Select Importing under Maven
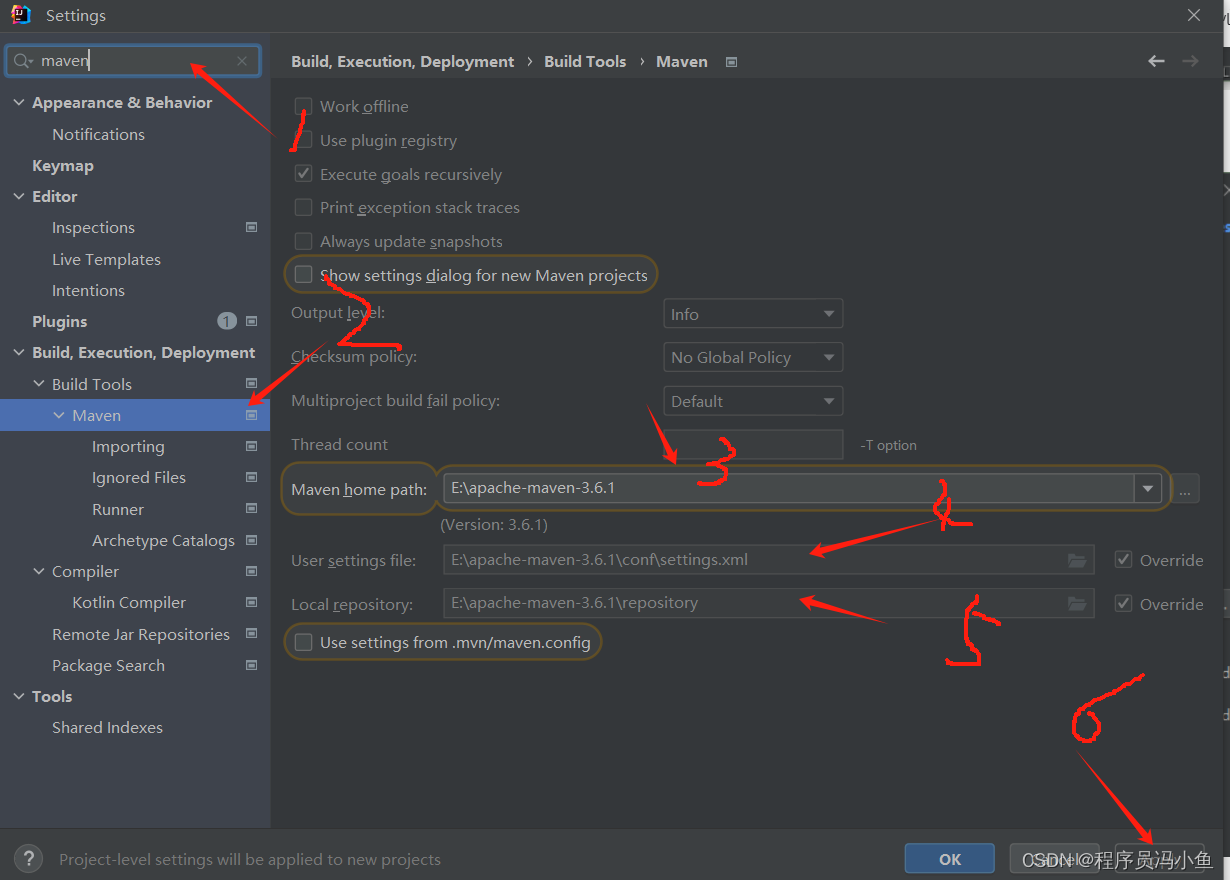 point(128,446)
